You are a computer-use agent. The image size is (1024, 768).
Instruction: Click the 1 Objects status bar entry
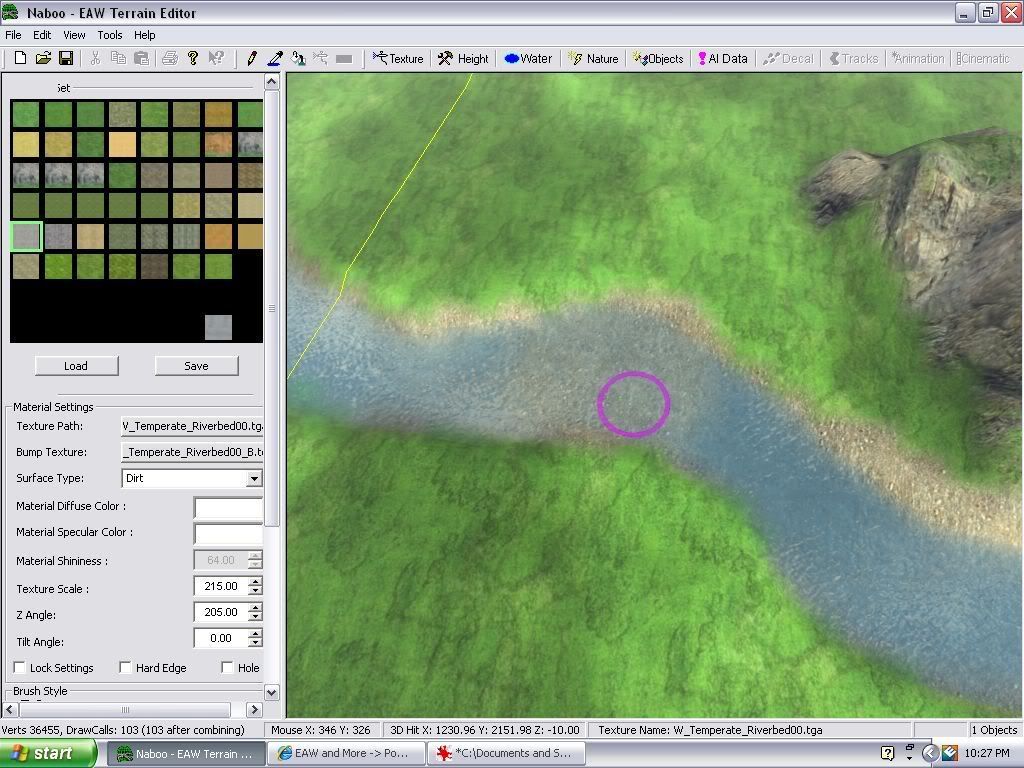click(994, 730)
